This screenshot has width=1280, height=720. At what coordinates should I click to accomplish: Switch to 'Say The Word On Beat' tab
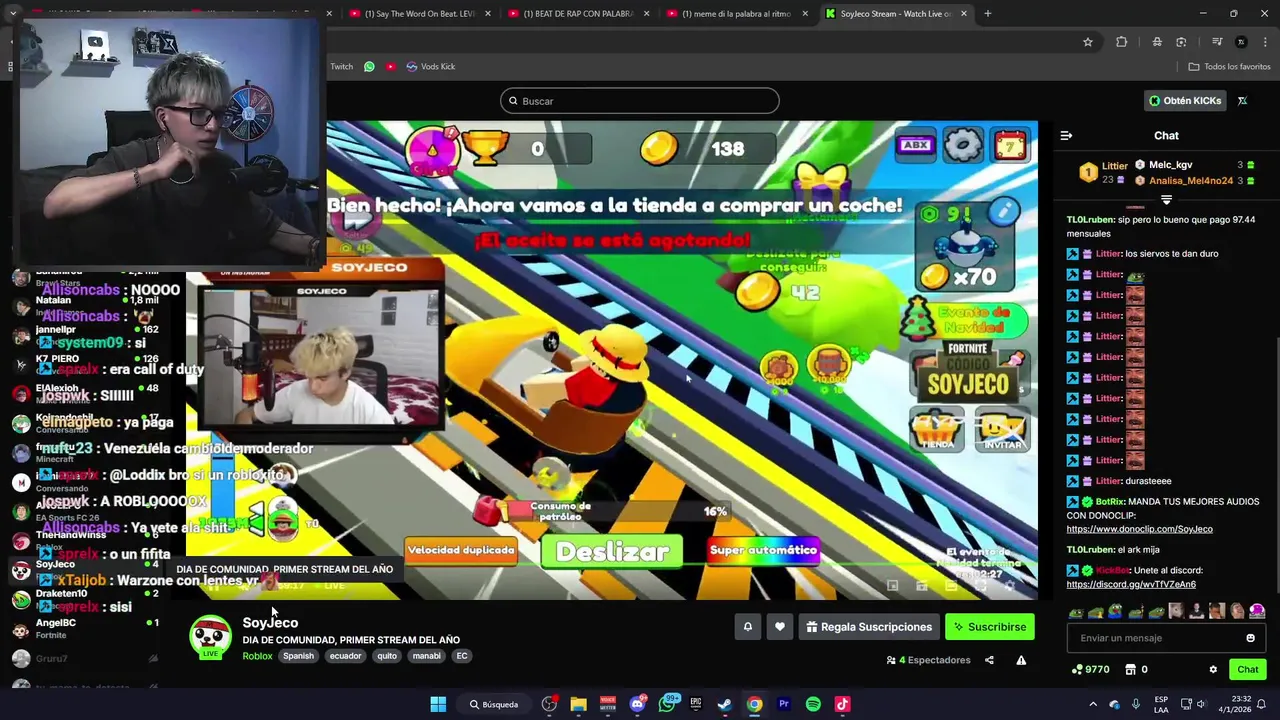419,14
